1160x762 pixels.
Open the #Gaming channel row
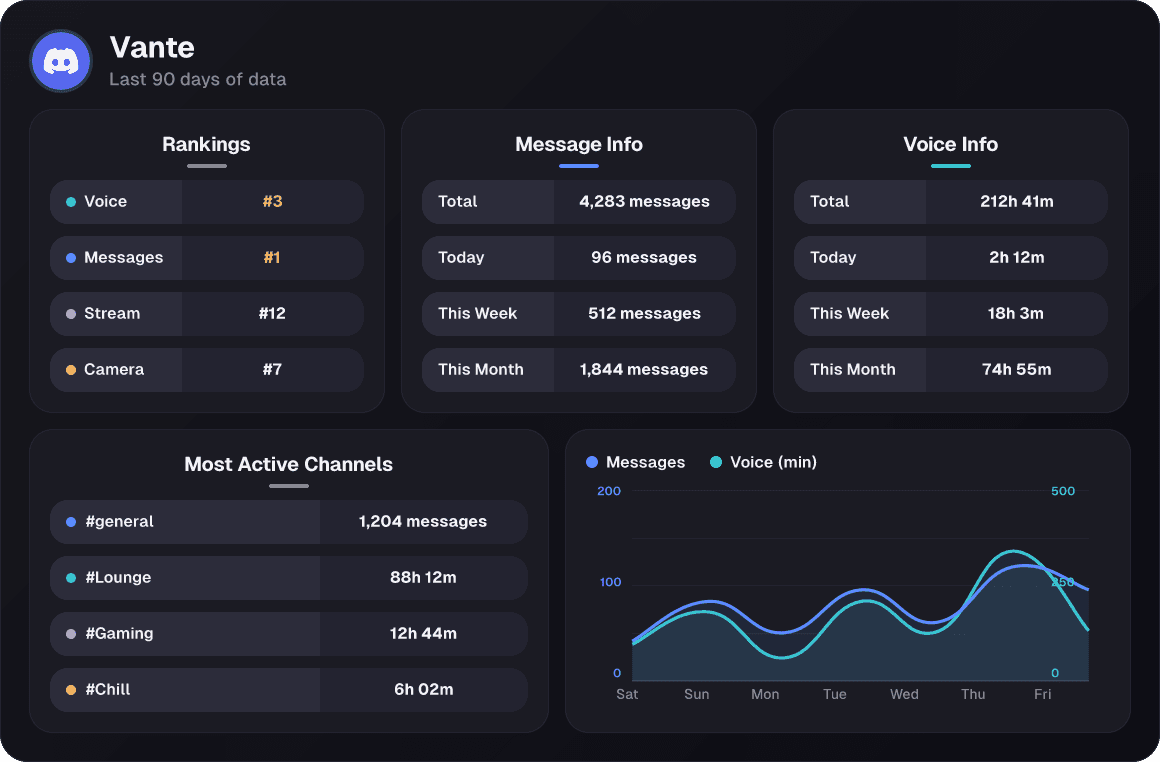289,634
